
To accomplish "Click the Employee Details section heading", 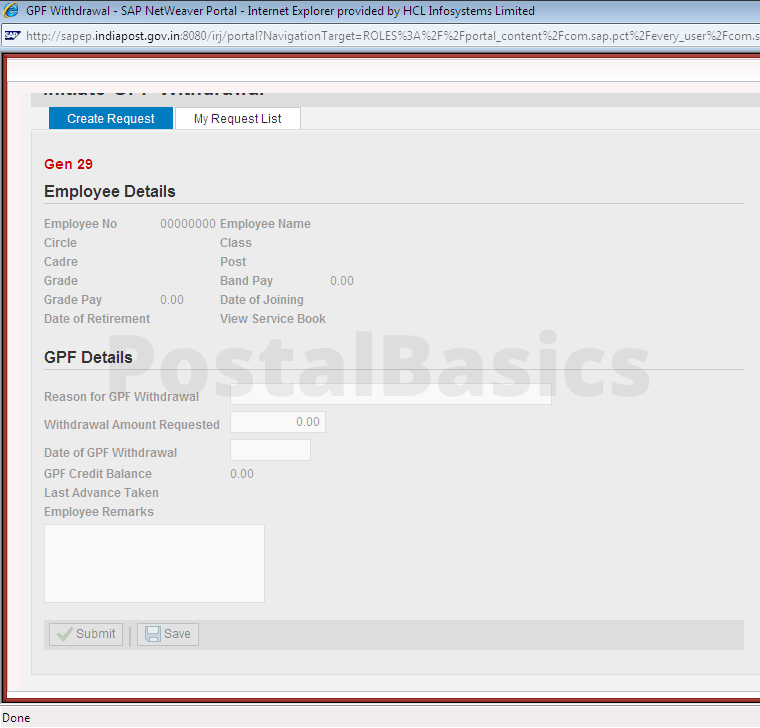I will tap(110, 191).
